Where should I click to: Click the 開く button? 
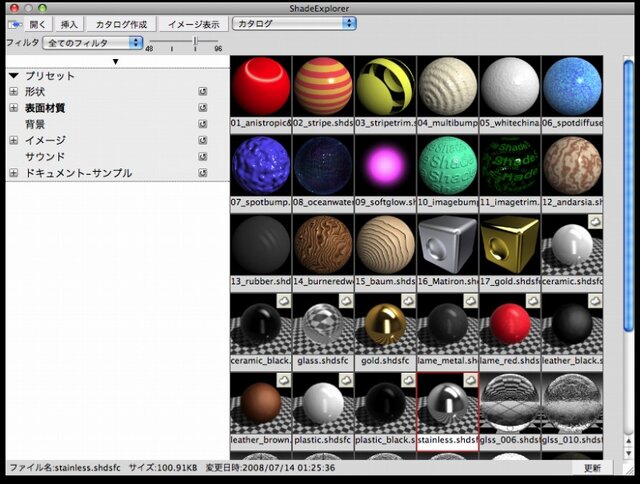tap(38, 24)
